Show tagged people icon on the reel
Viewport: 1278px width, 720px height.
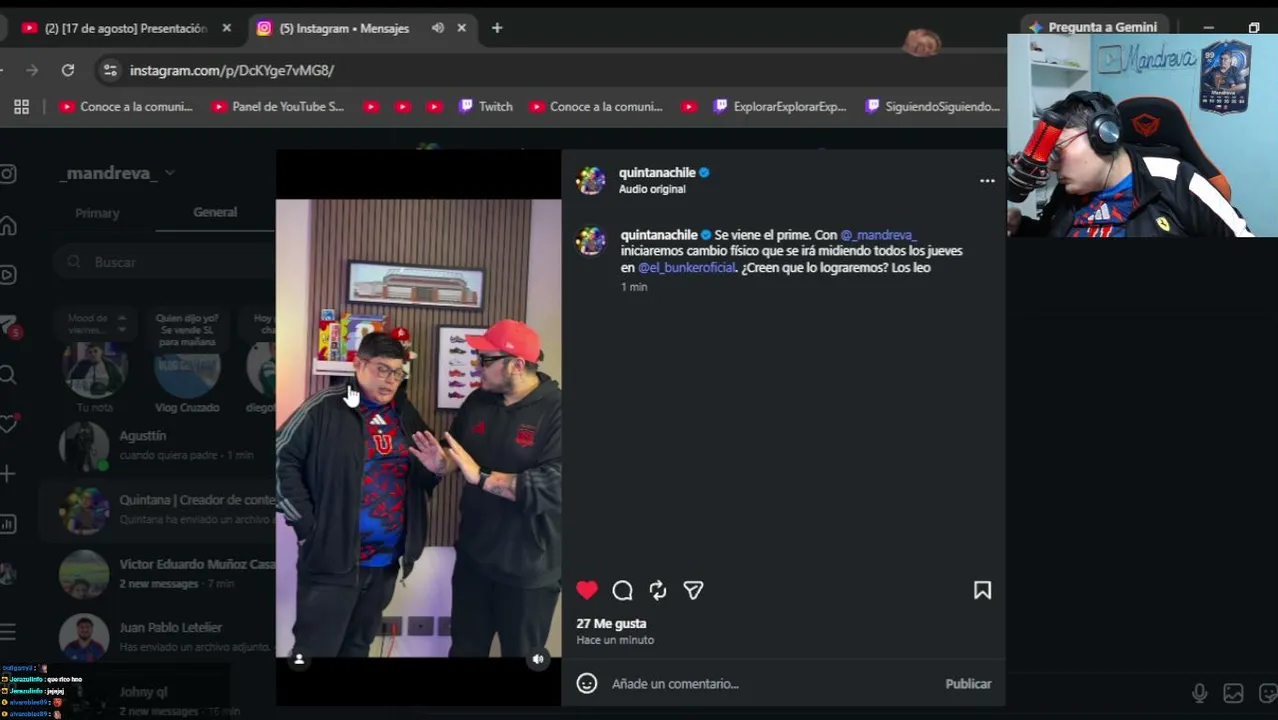(299, 659)
